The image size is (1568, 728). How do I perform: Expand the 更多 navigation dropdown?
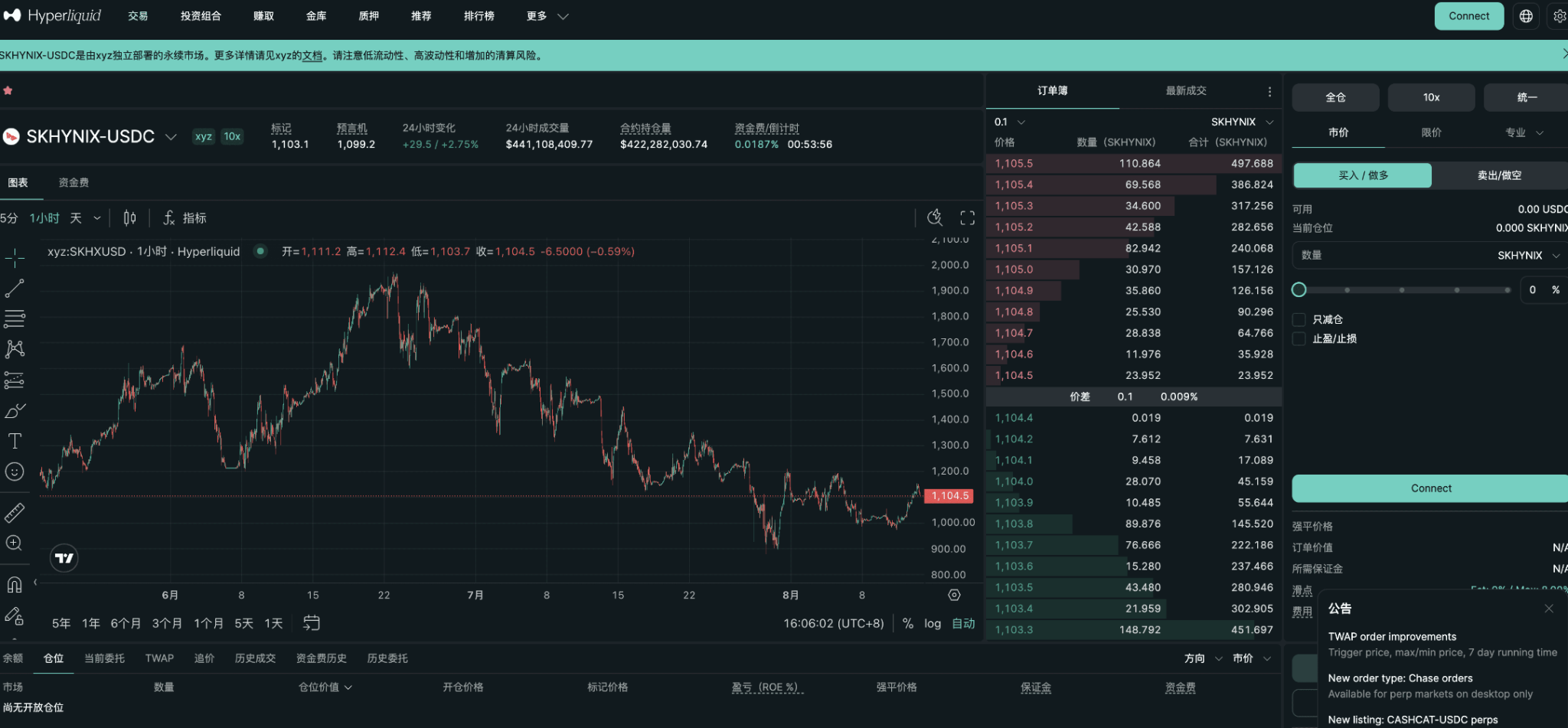[x=547, y=16]
